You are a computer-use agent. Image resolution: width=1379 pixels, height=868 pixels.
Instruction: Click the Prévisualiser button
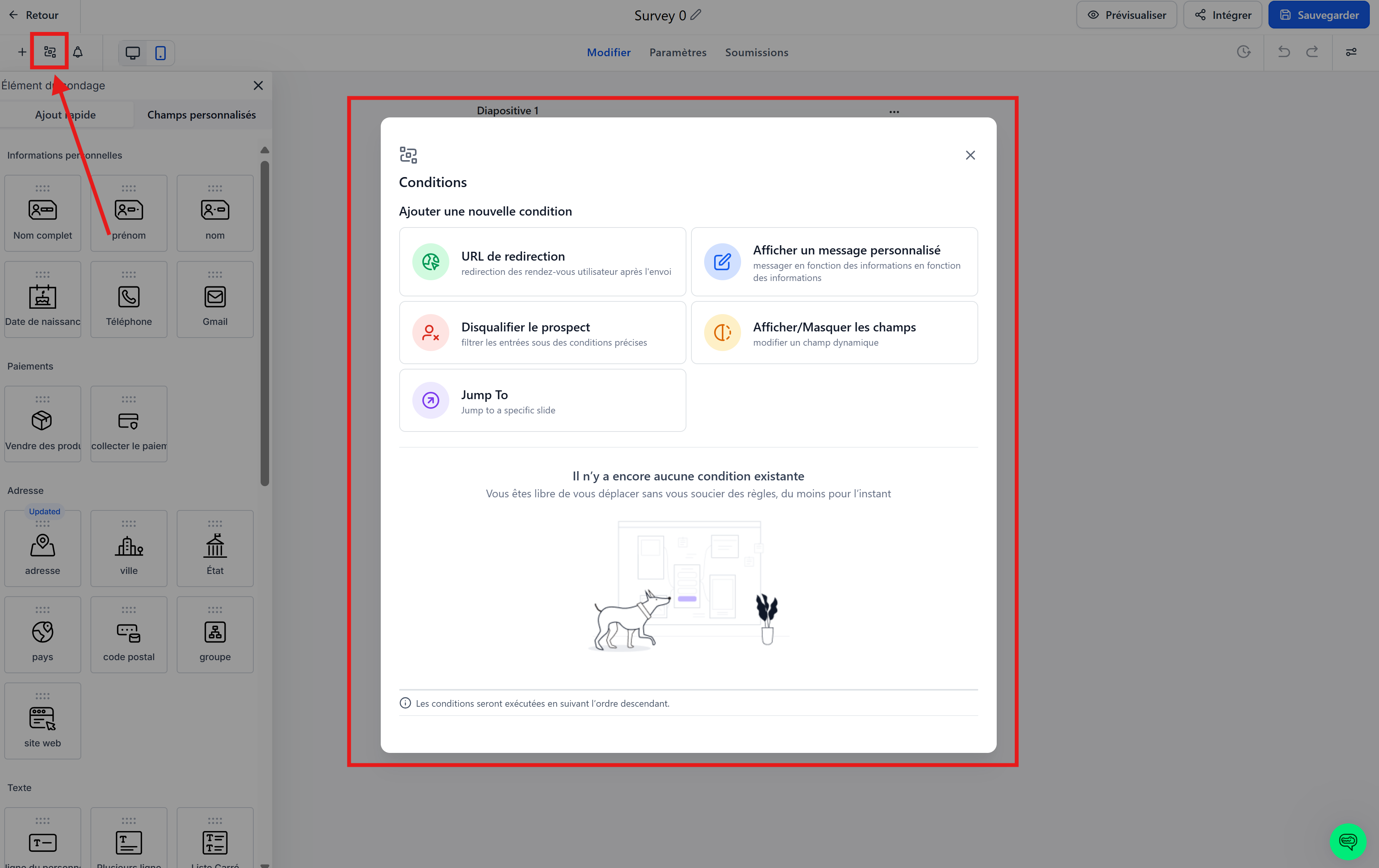[x=1126, y=15]
